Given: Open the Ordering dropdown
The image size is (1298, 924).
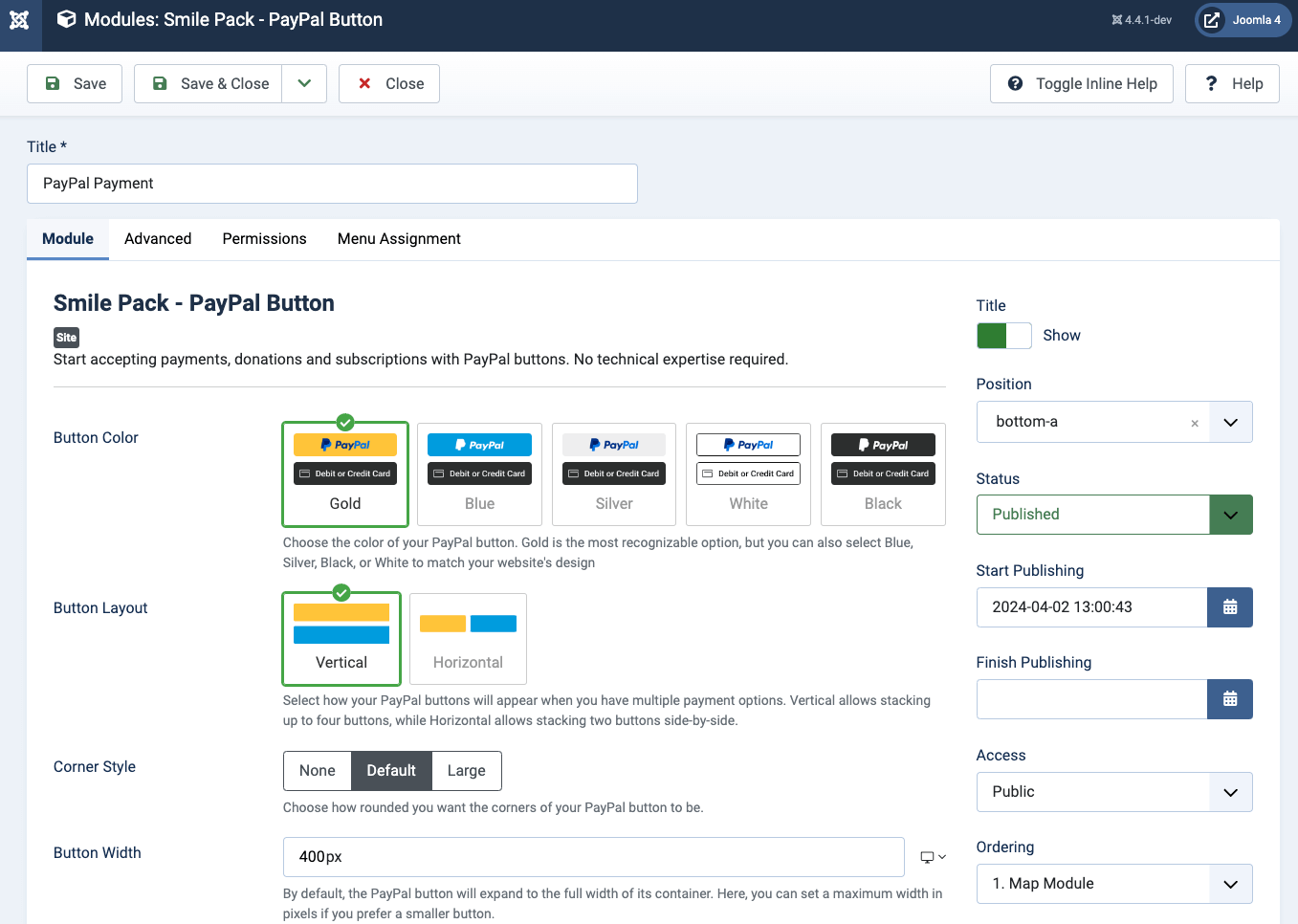Looking at the screenshot, I should (1114, 884).
